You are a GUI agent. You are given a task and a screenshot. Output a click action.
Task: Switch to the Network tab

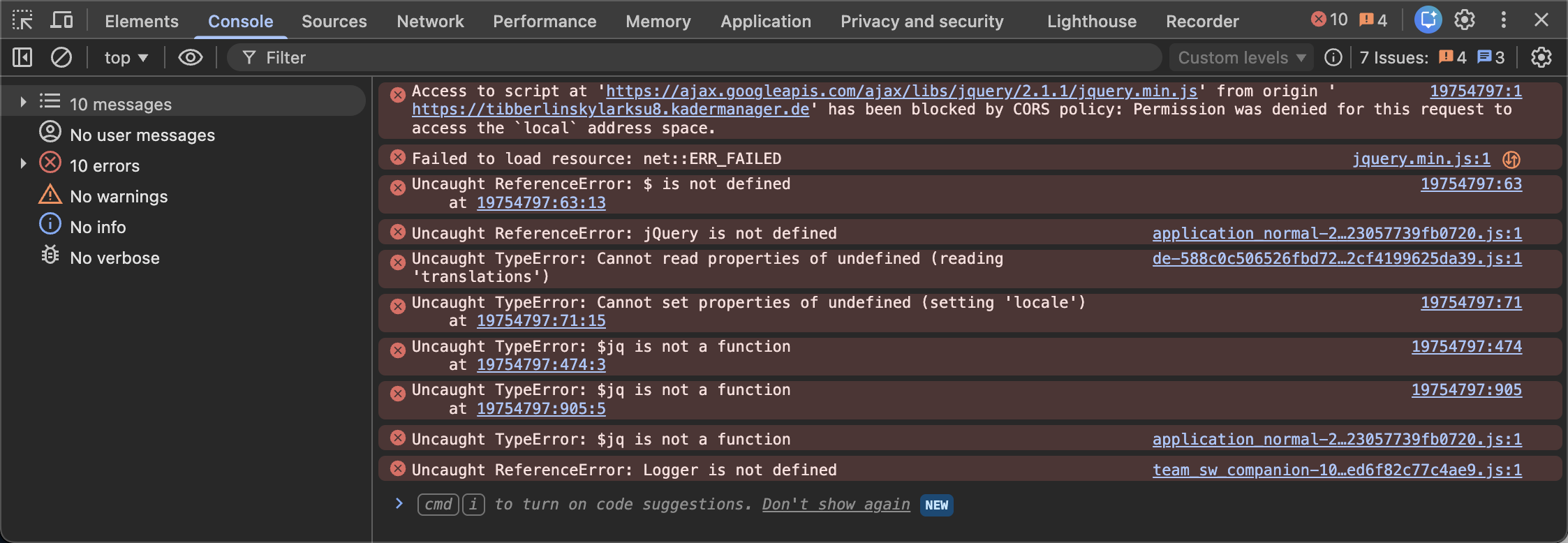(x=430, y=22)
